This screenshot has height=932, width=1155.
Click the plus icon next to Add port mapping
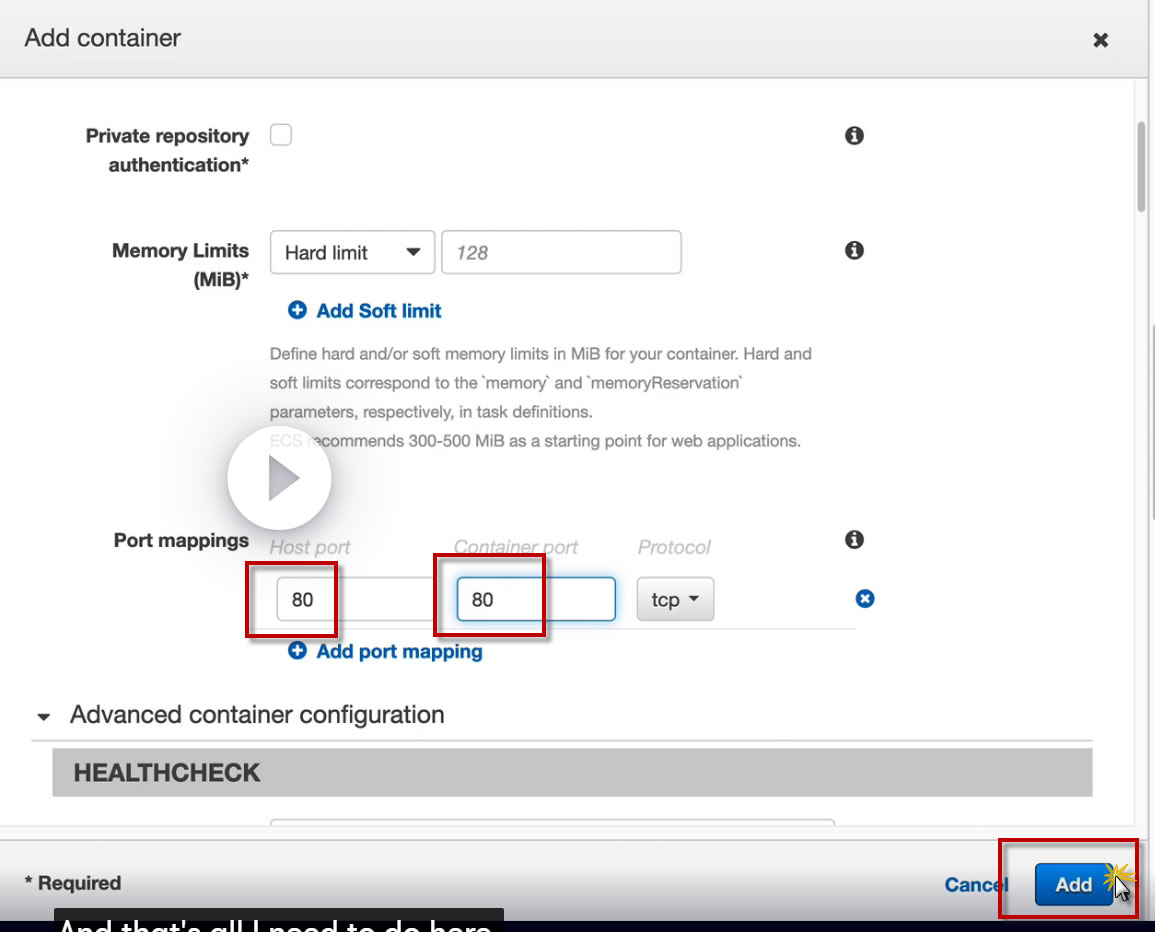pyautogui.click(x=297, y=651)
